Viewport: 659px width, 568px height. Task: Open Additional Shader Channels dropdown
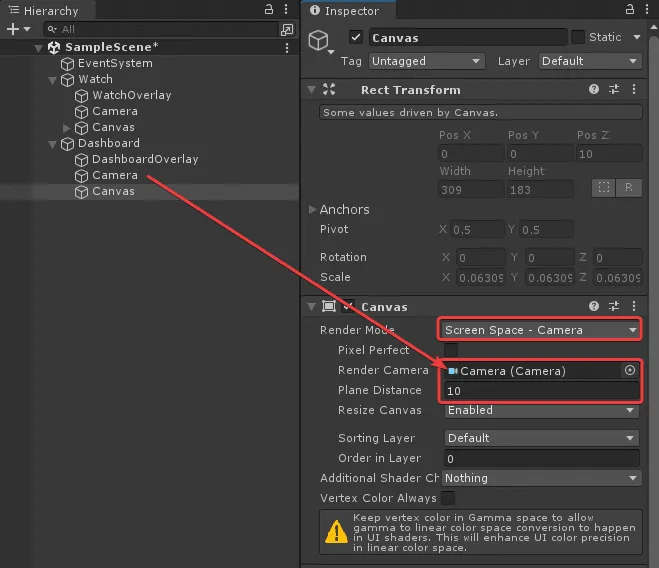[x=542, y=478]
